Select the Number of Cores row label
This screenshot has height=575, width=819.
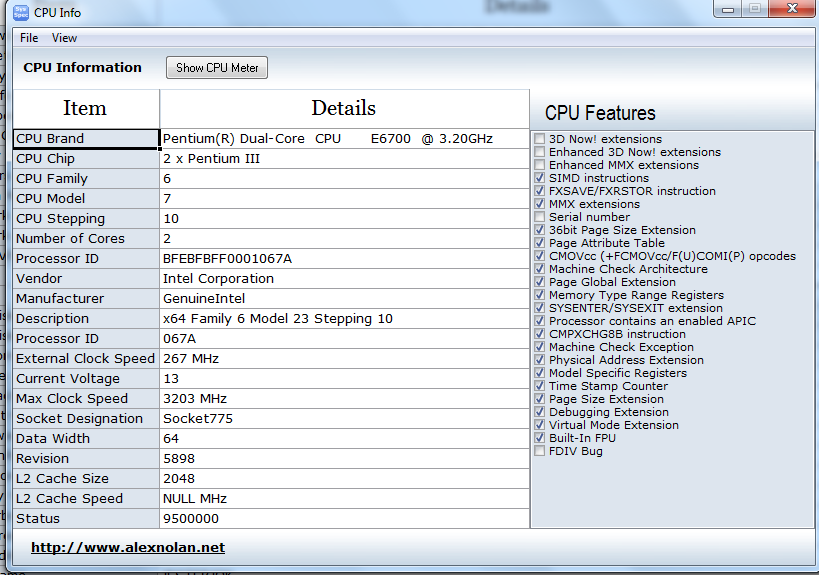coord(86,239)
